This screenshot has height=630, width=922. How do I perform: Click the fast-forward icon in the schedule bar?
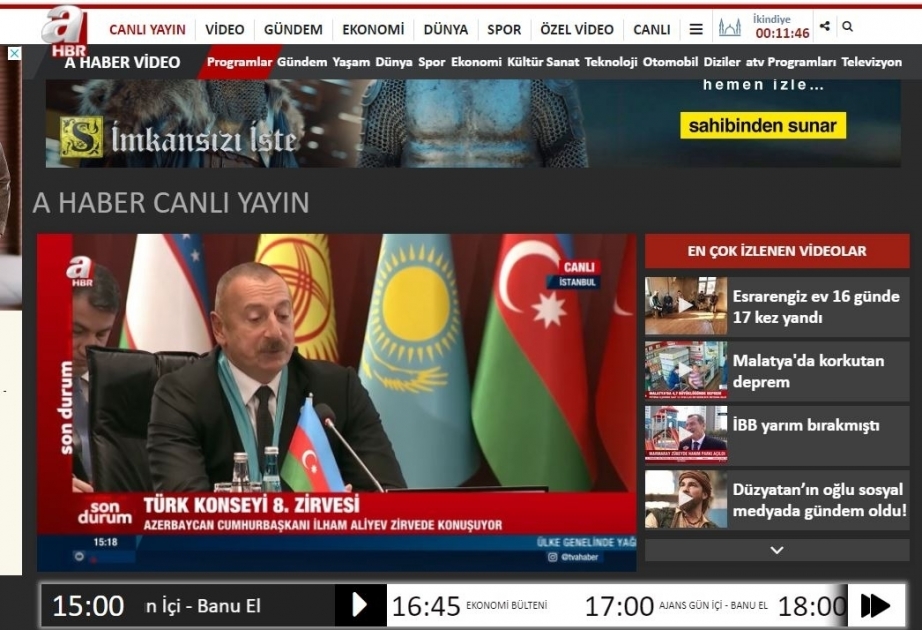coord(876,605)
